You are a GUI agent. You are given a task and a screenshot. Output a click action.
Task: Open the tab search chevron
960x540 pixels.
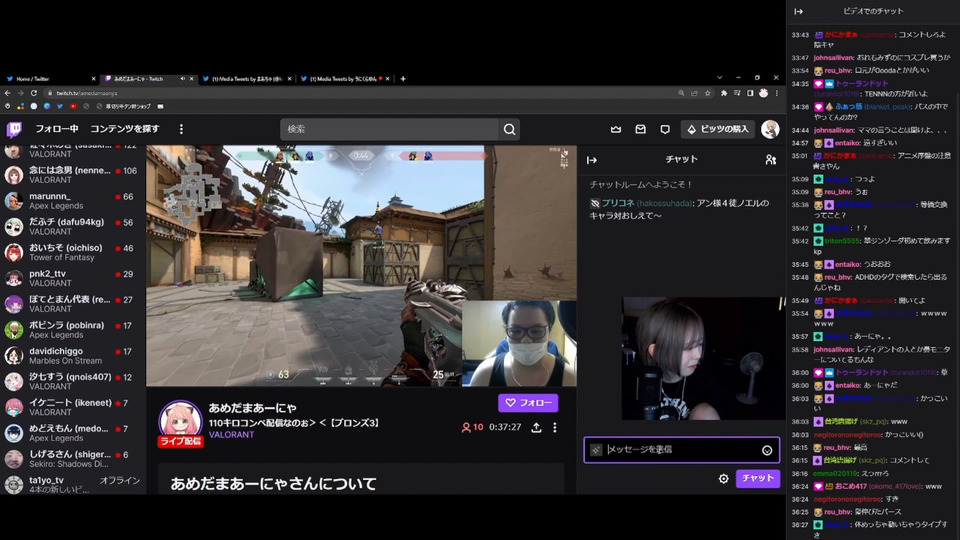click(719, 78)
